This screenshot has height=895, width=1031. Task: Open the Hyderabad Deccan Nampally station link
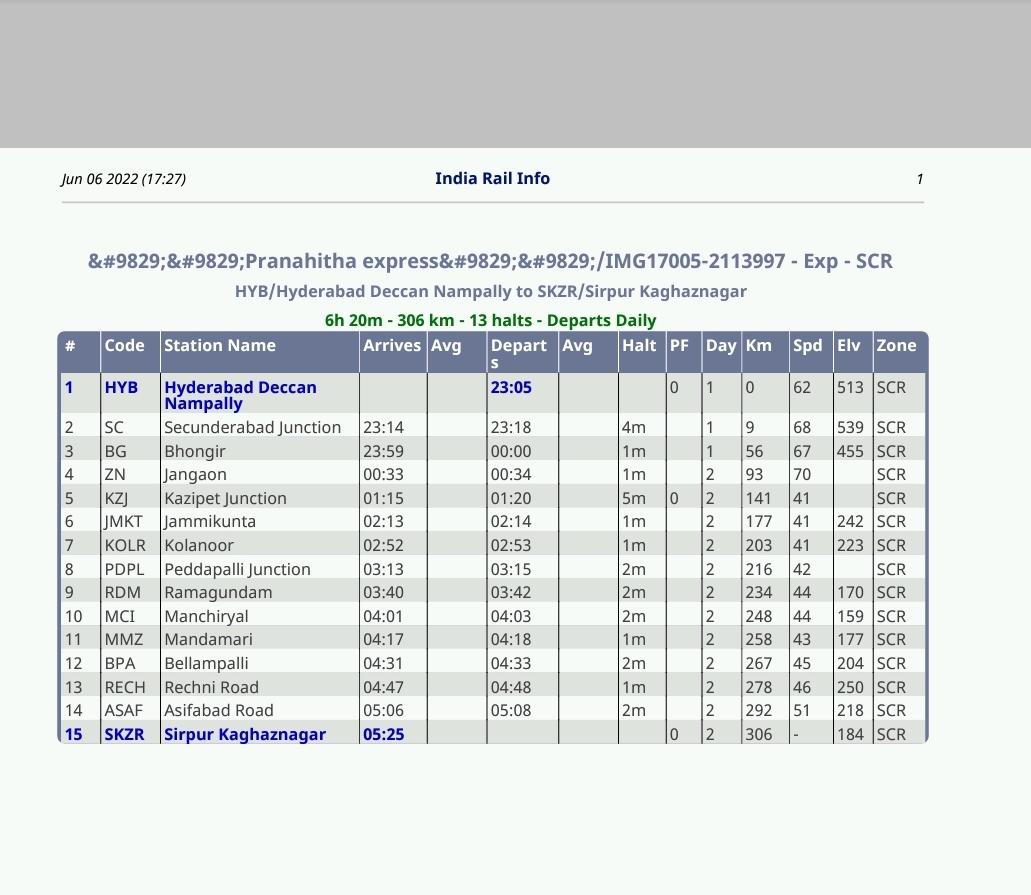[240, 395]
